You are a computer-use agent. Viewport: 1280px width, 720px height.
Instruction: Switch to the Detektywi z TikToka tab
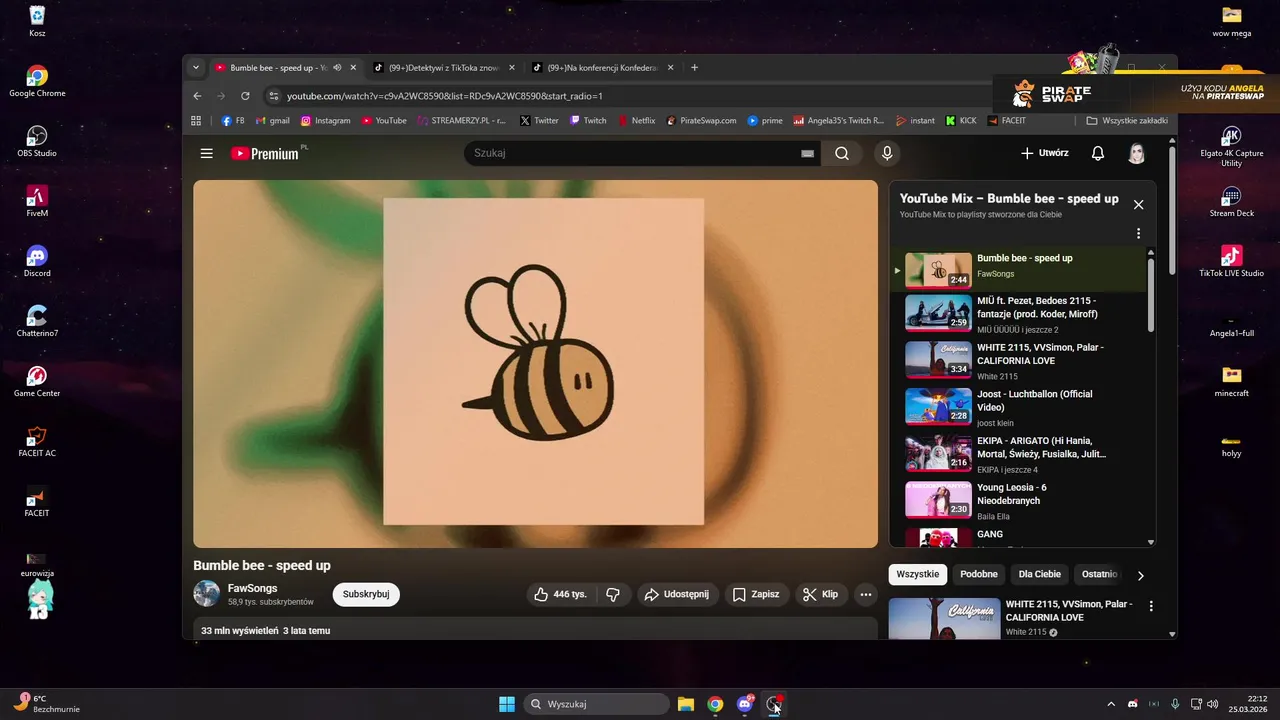click(x=443, y=68)
